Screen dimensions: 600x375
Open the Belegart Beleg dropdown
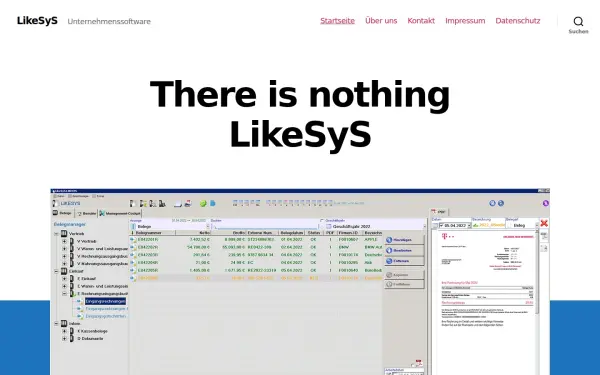[x=536, y=226]
